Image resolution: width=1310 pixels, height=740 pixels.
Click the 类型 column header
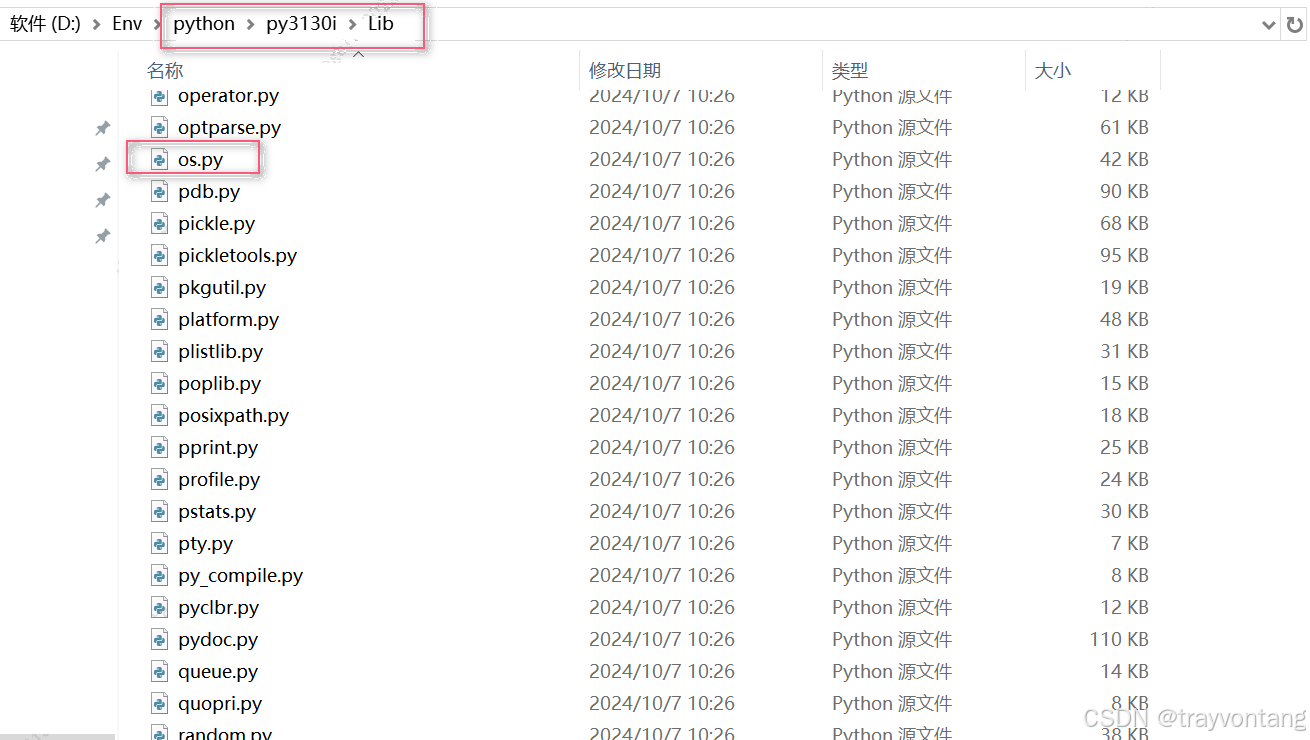[x=849, y=70]
